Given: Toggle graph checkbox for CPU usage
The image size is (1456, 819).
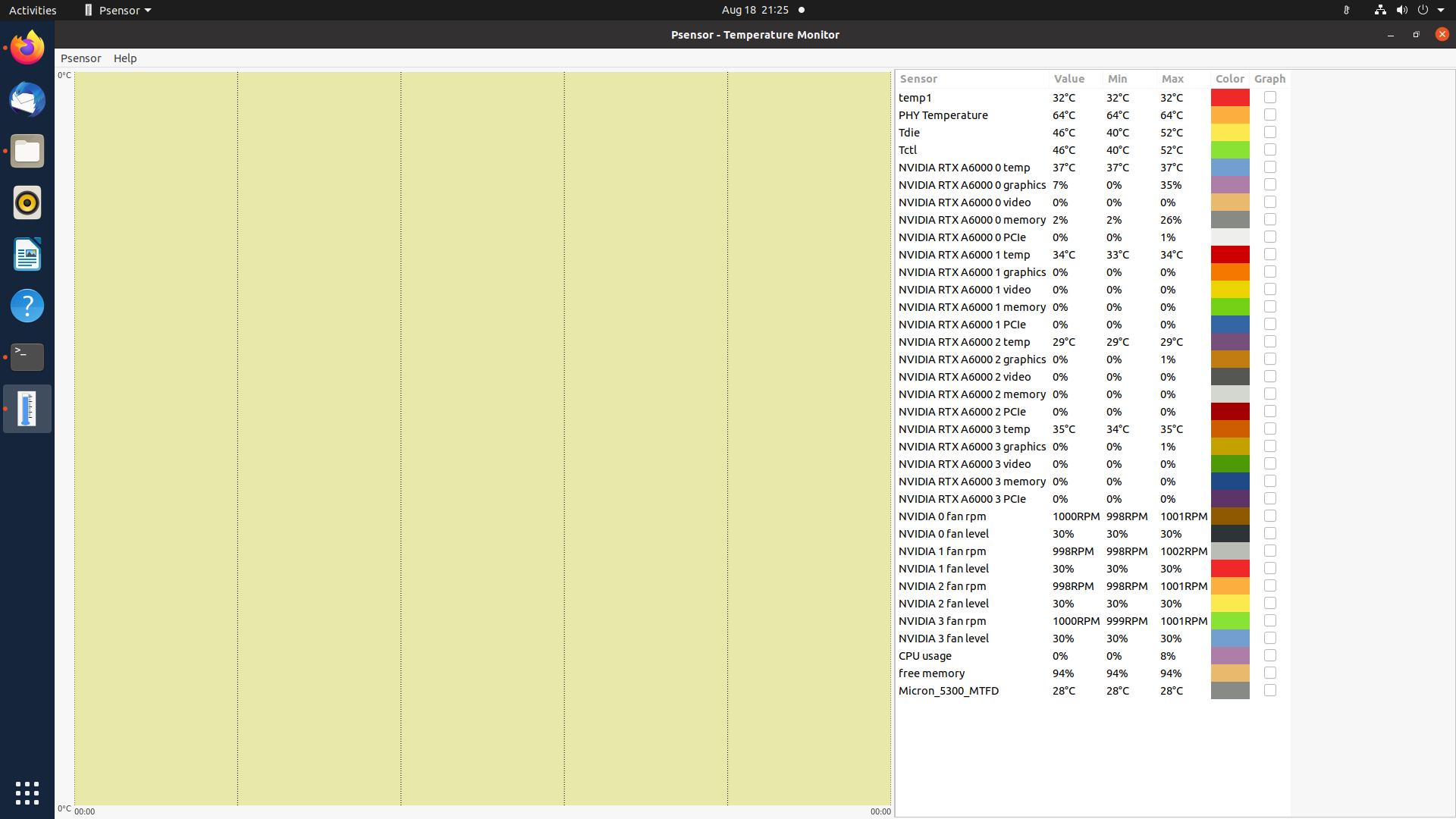Looking at the screenshot, I should (x=1270, y=655).
